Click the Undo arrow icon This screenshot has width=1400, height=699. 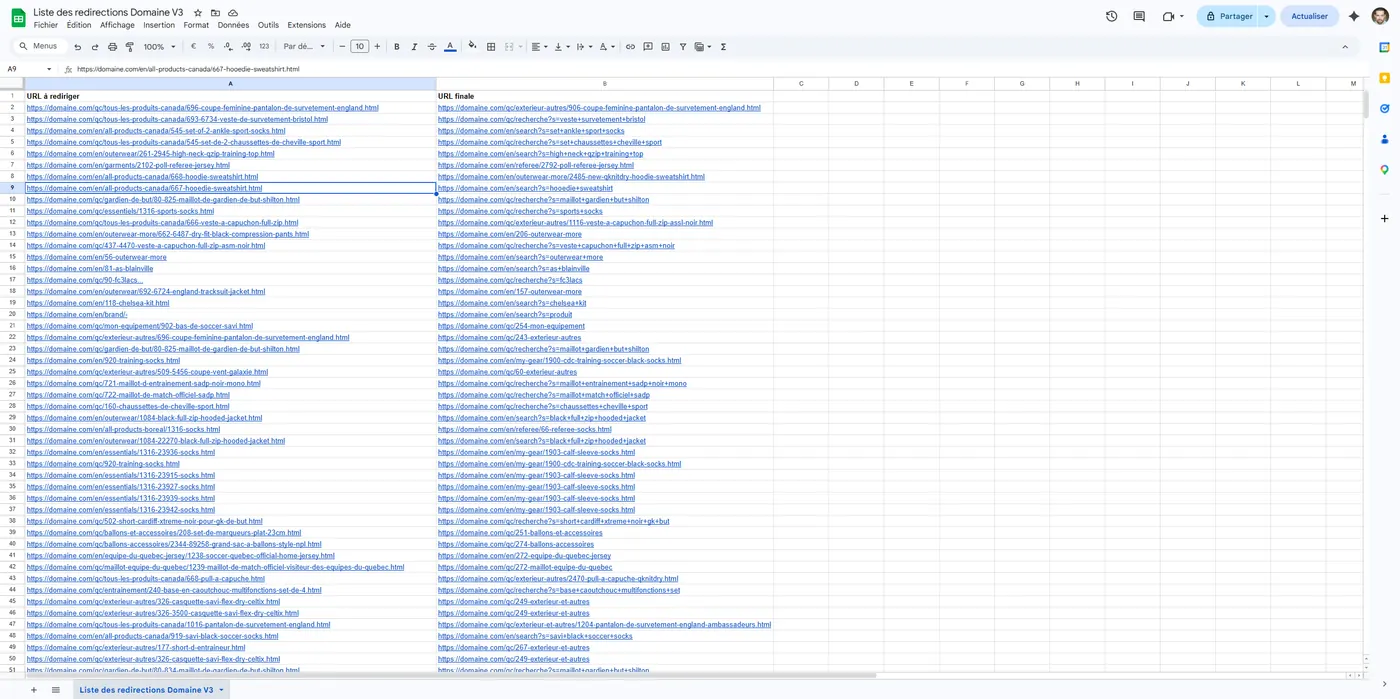78,47
